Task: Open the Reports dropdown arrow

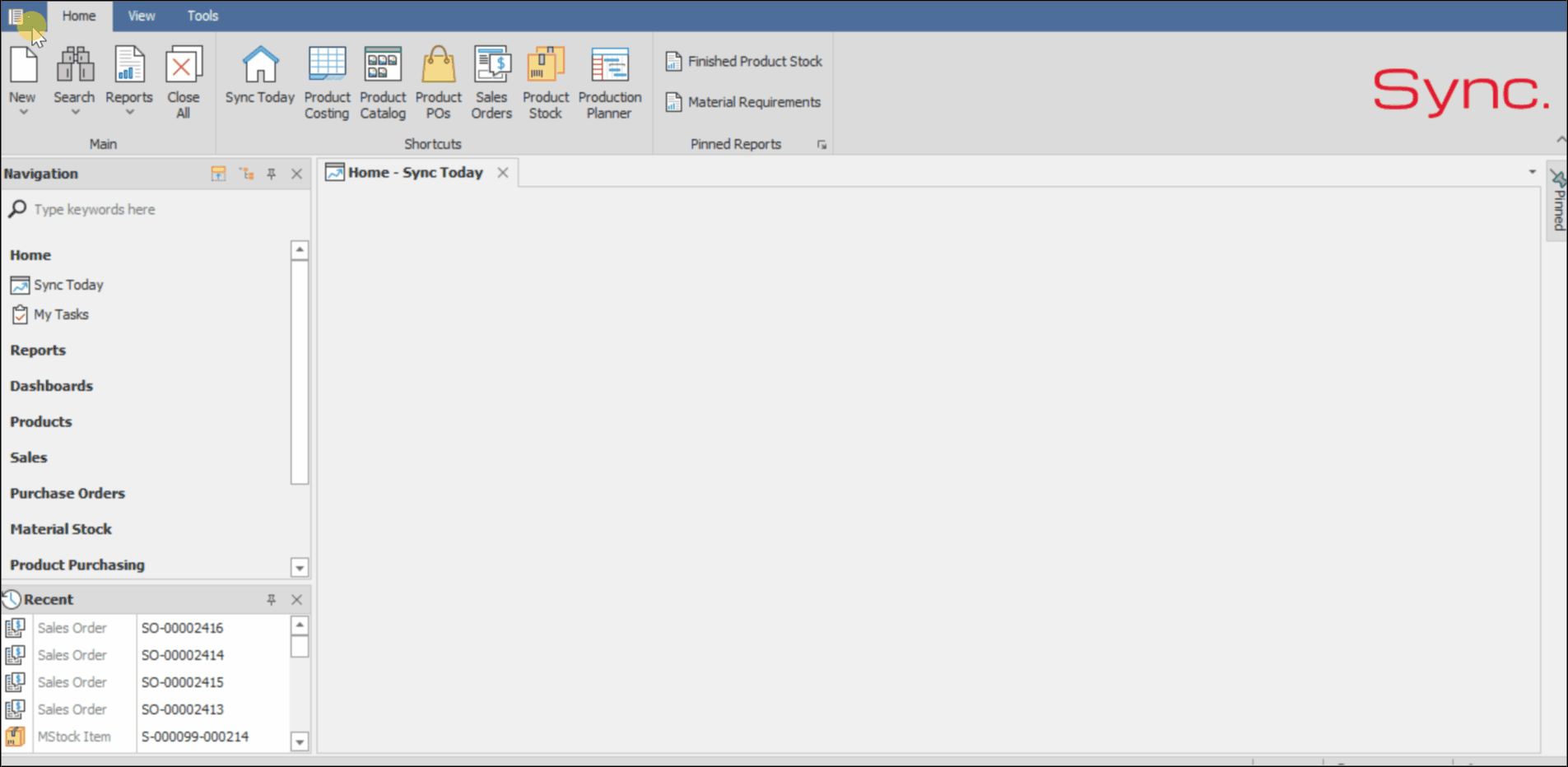Action: point(129,112)
